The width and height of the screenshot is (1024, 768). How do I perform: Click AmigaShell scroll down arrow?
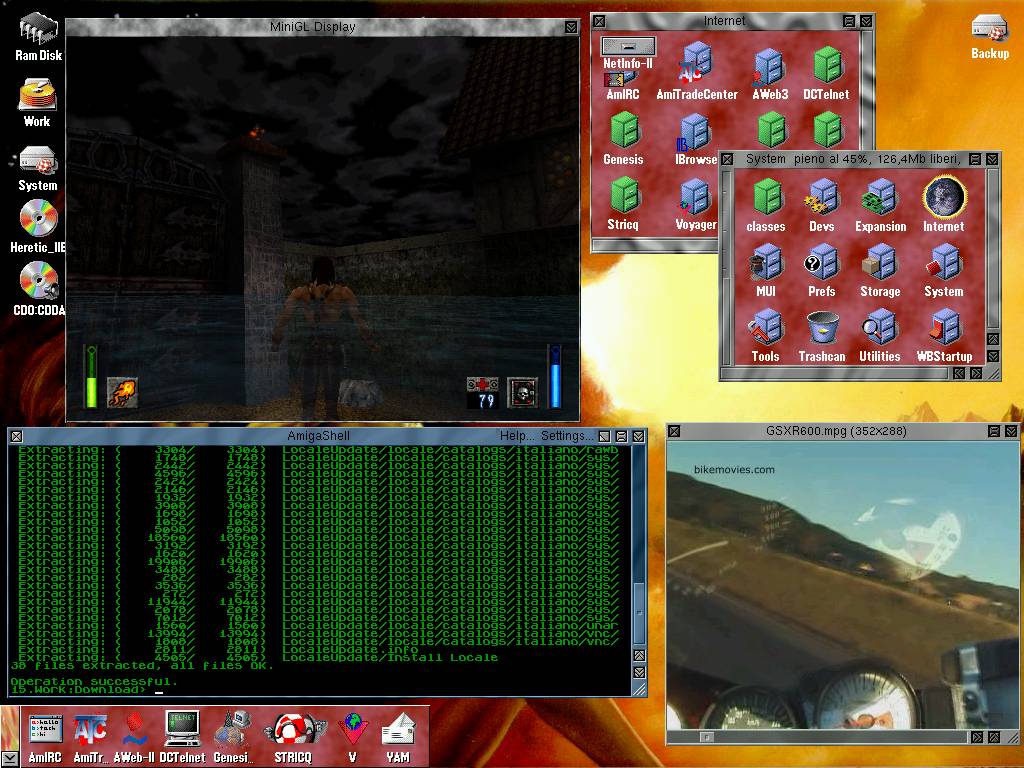click(639, 674)
